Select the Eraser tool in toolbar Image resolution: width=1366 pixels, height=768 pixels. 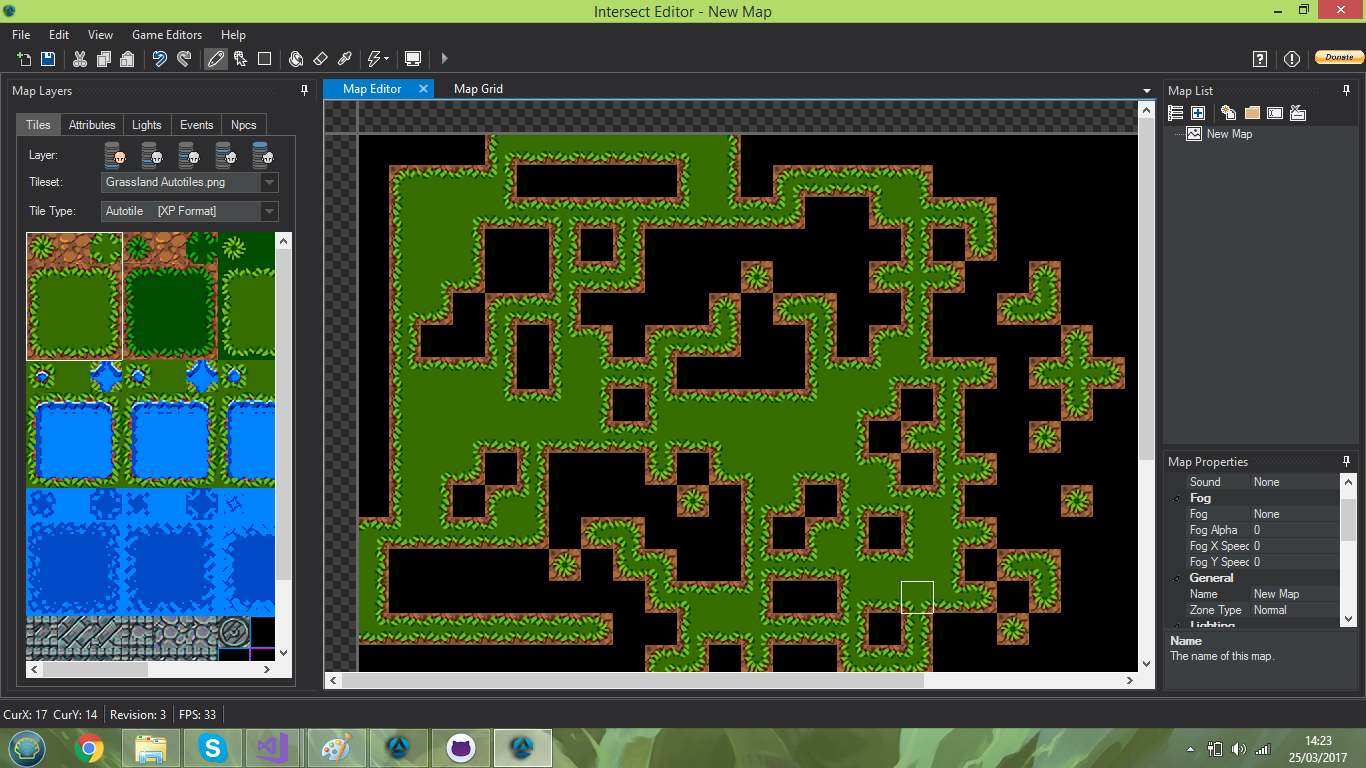click(x=320, y=59)
